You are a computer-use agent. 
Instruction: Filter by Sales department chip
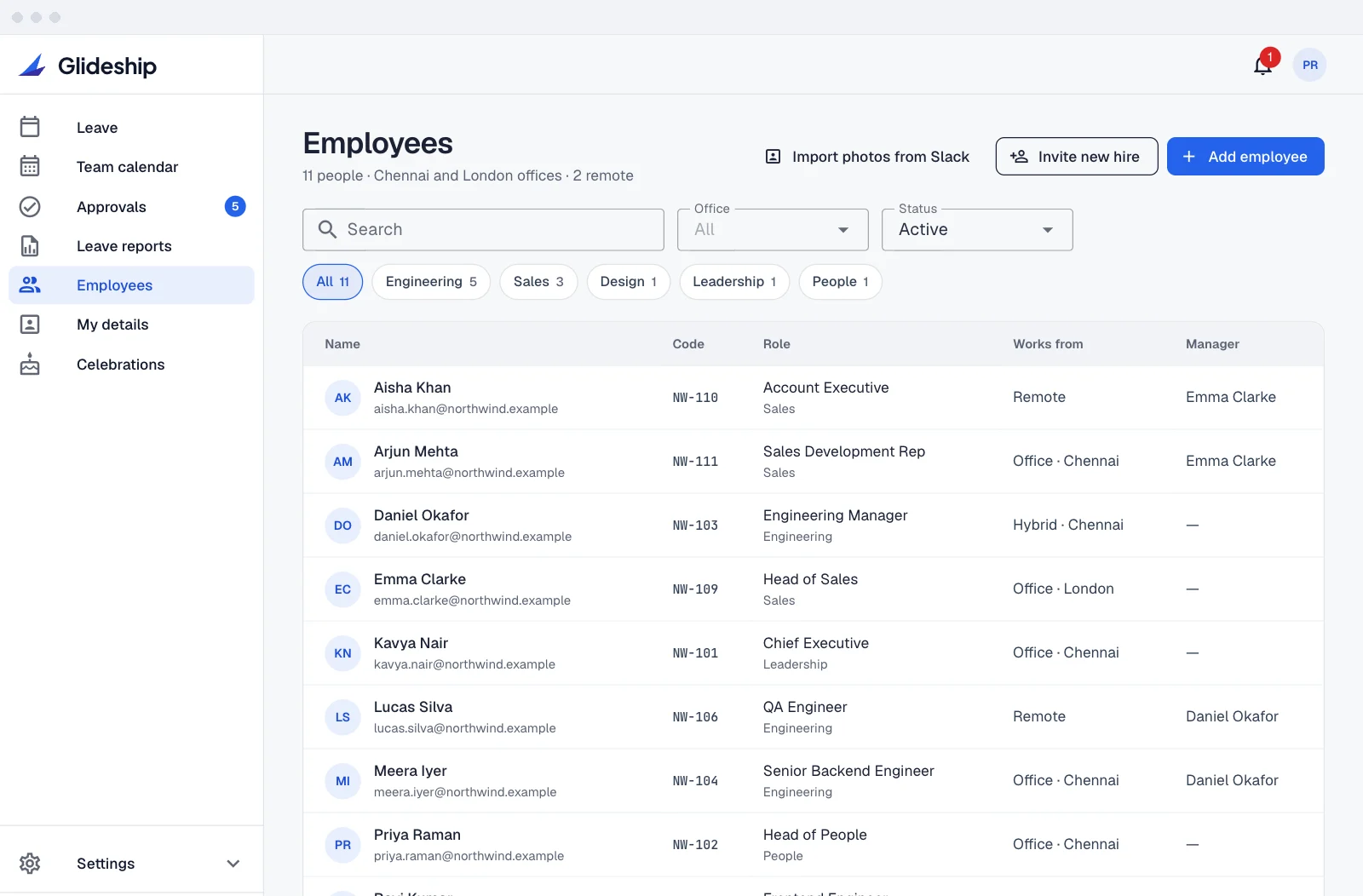coord(538,282)
